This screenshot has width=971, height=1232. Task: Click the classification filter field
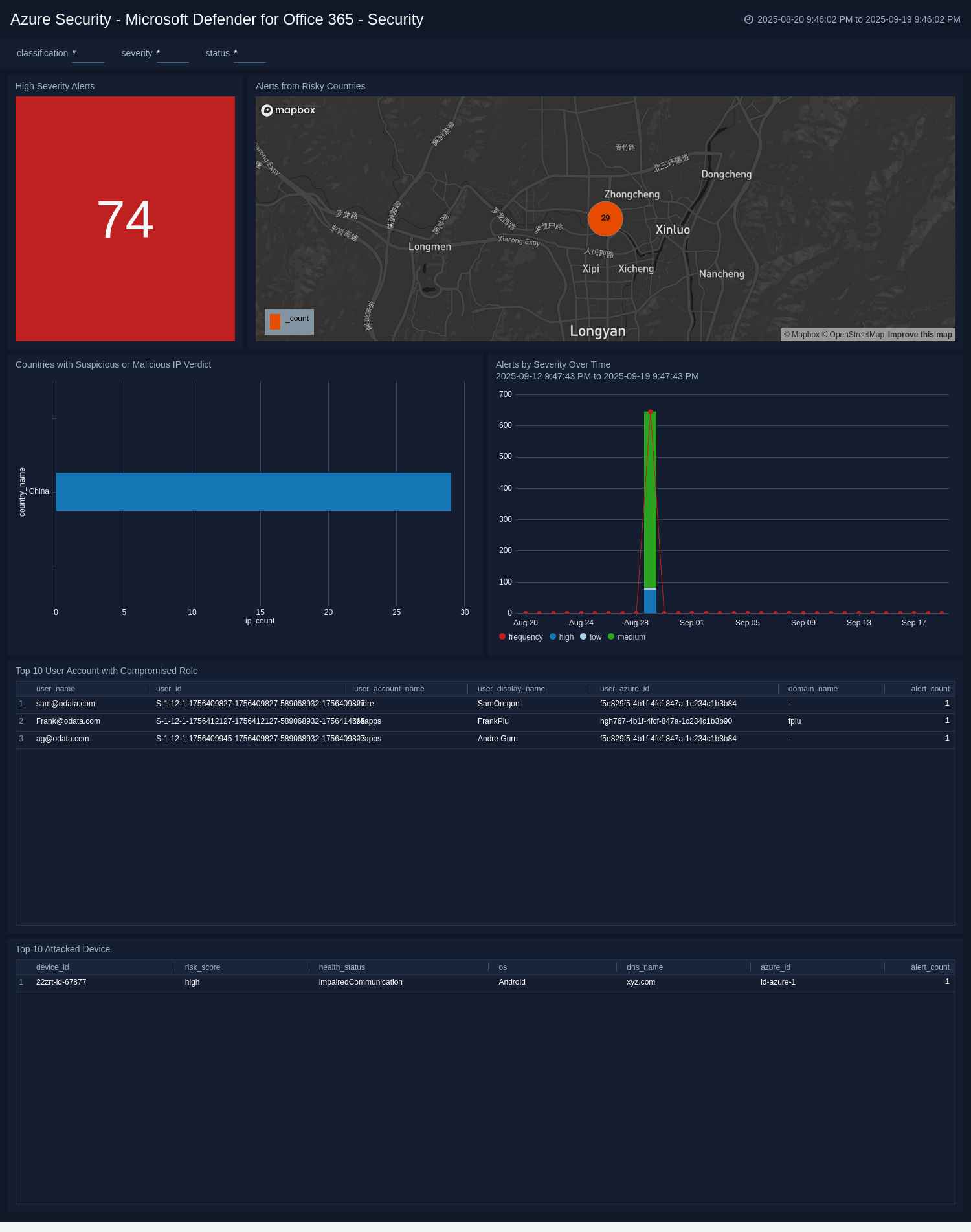click(88, 54)
